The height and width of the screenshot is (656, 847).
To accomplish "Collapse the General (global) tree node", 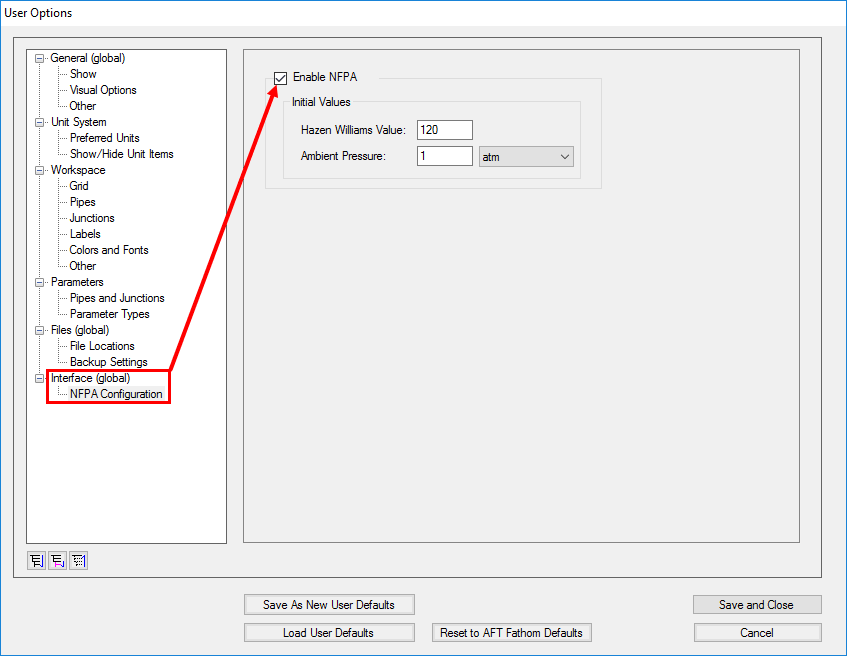I will click(x=40, y=58).
